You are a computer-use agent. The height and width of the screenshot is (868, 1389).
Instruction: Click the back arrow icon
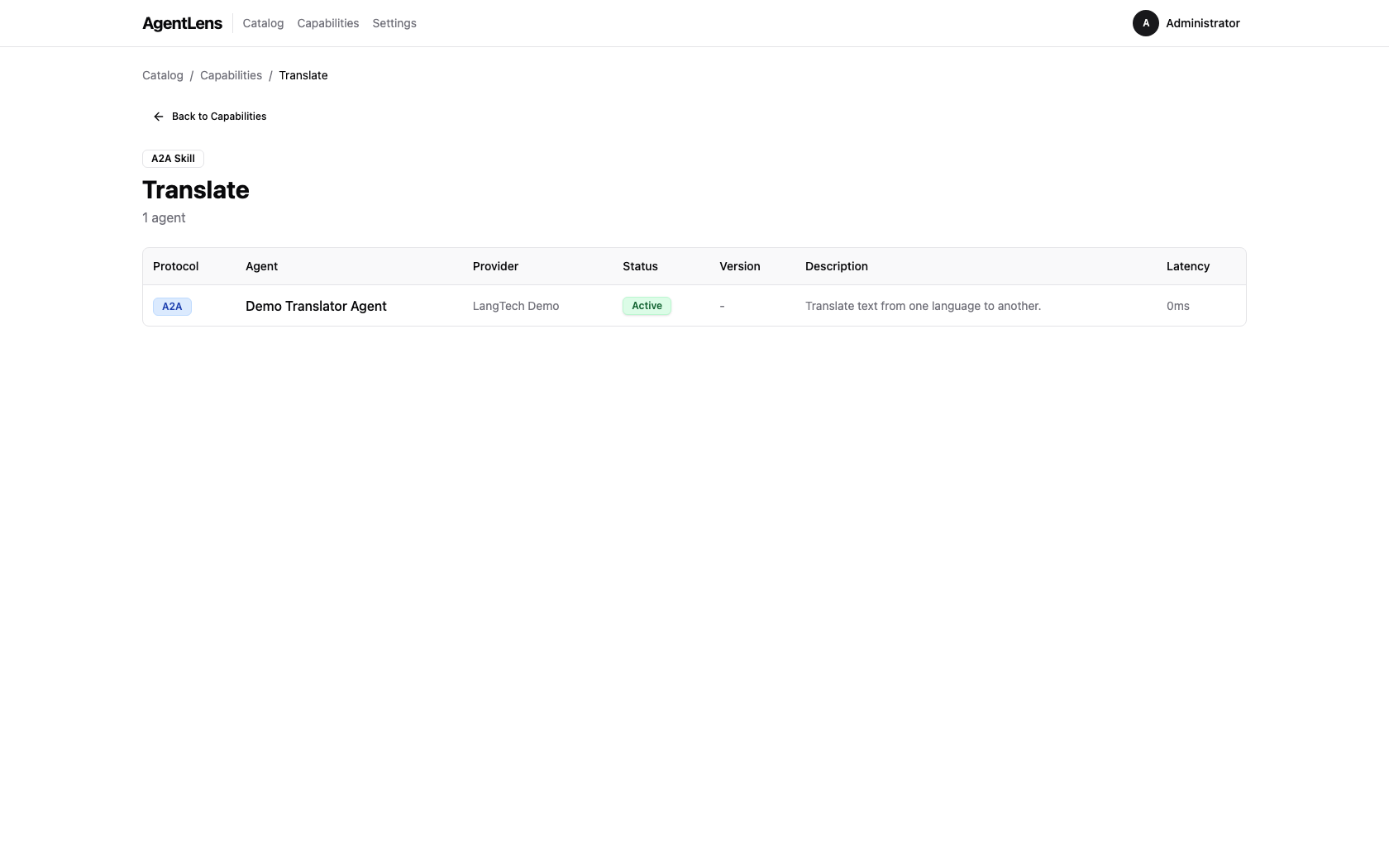coord(159,117)
